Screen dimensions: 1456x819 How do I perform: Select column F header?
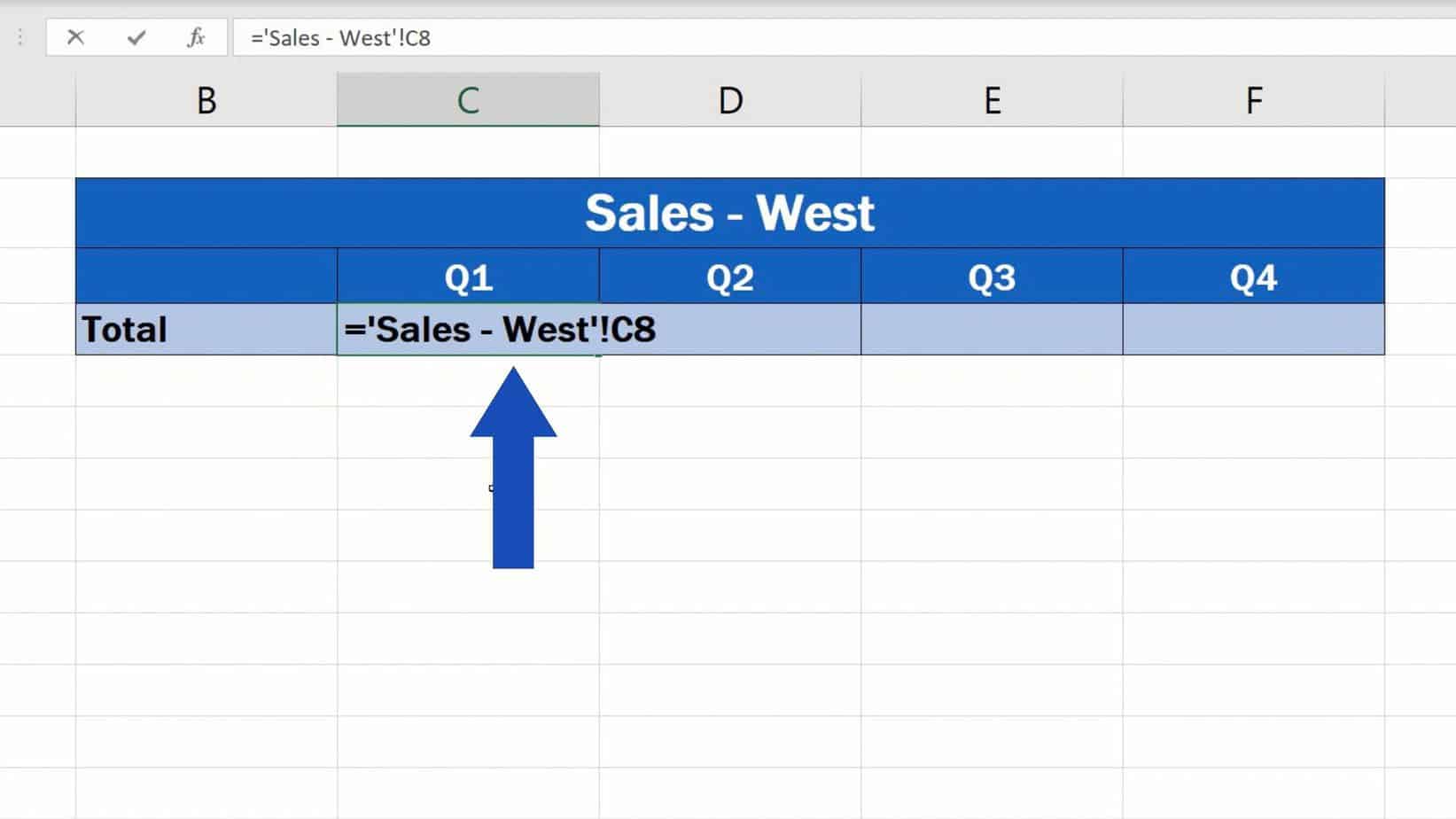pos(1253,100)
